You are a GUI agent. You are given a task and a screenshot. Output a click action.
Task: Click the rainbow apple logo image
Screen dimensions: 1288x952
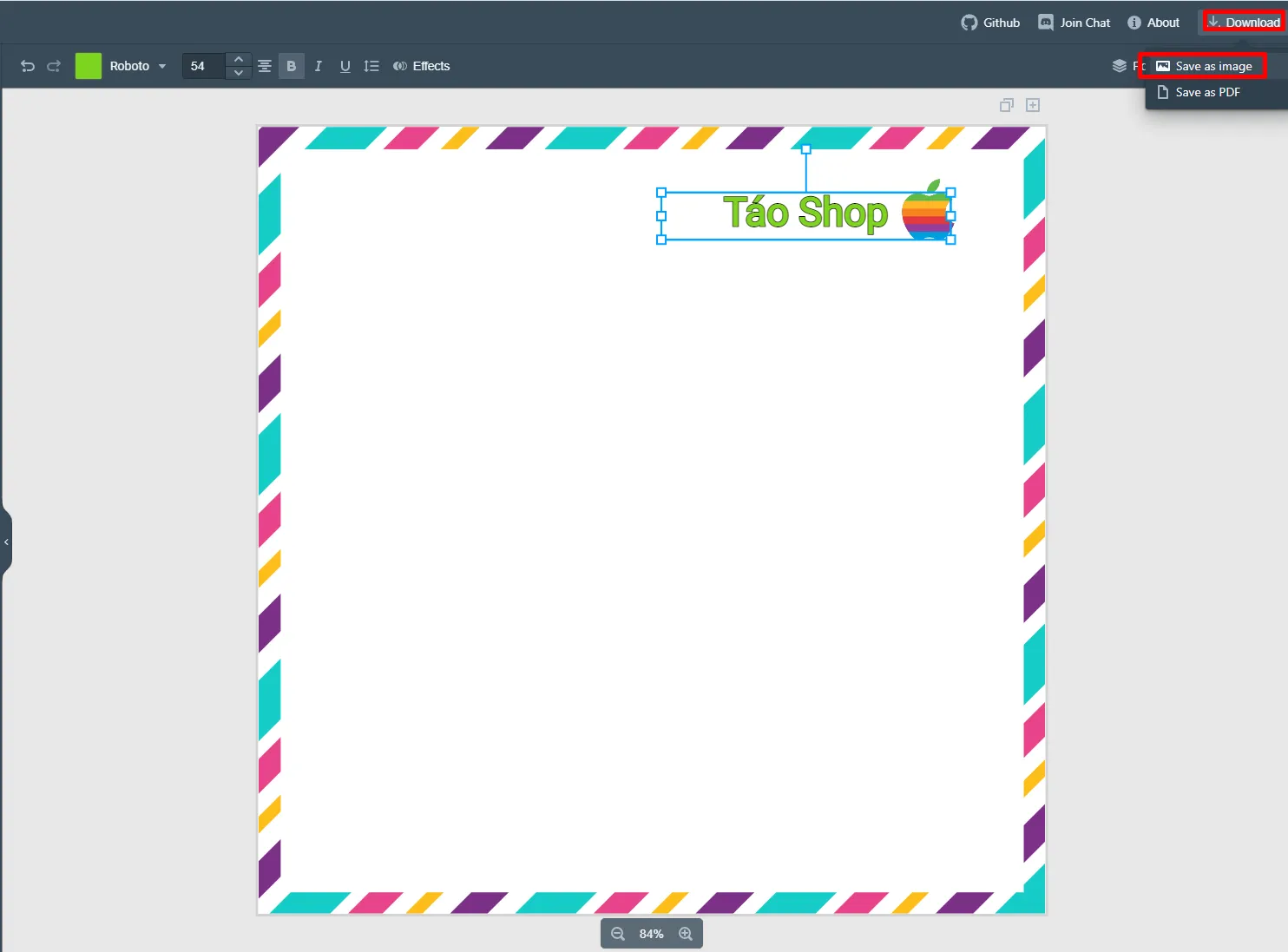pyautogui.click(x=928, y=210)
